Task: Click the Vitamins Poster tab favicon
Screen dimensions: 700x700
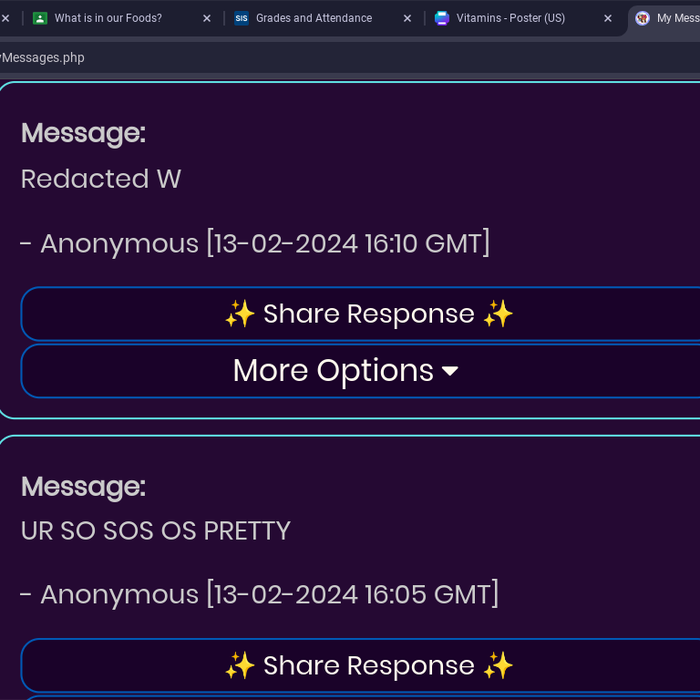Action: coord(442,18)
